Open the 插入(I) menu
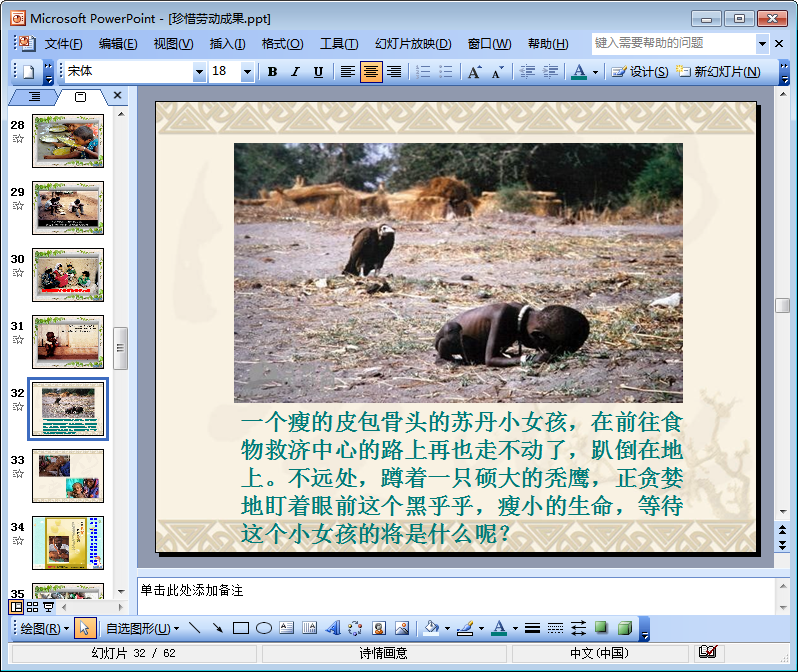Image resolution: width=798 pixels, height=672 pixels. coord(227,44)
